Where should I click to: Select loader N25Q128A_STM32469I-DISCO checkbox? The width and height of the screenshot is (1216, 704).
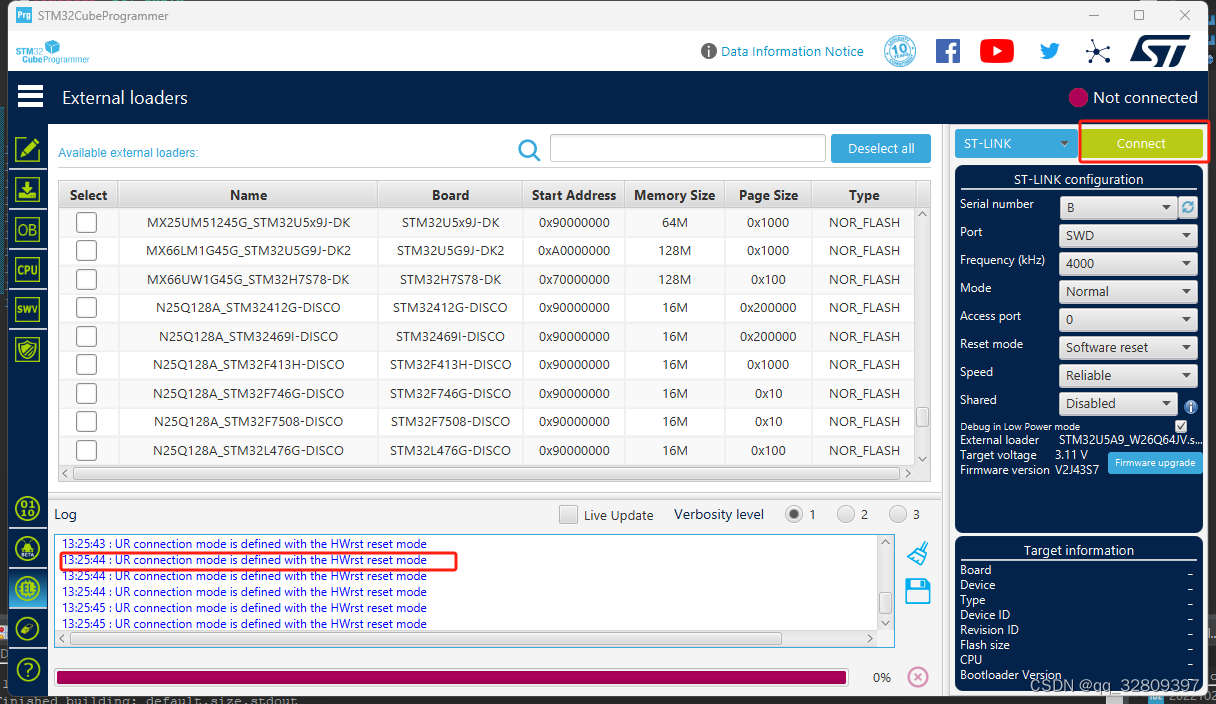point(87,336)
